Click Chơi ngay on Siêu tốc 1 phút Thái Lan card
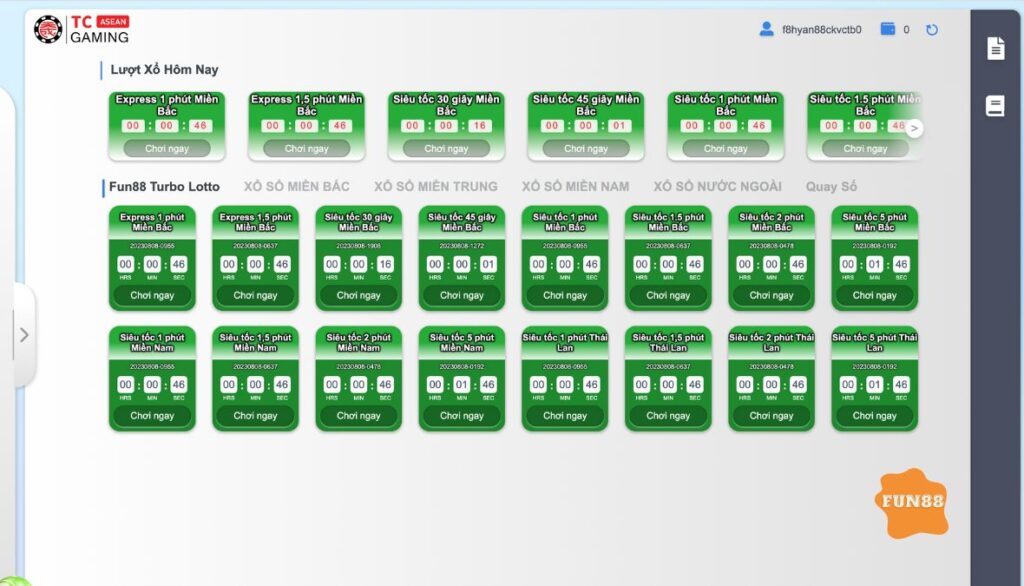 (x=565, y=415)
